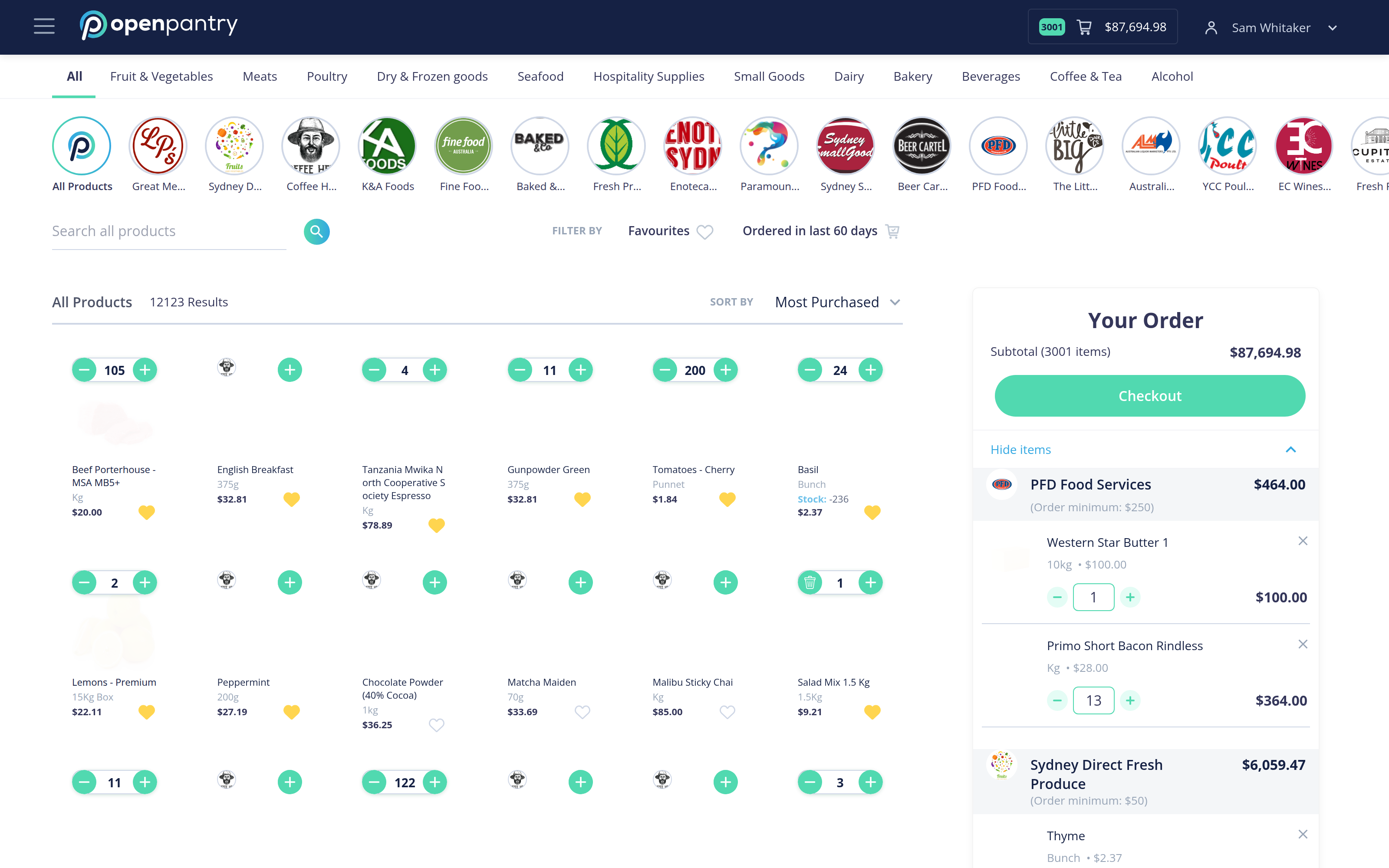This screenshot has width=1389, height=868.
Task: Toggle the Favourites filter
Action: coord(670,231)
